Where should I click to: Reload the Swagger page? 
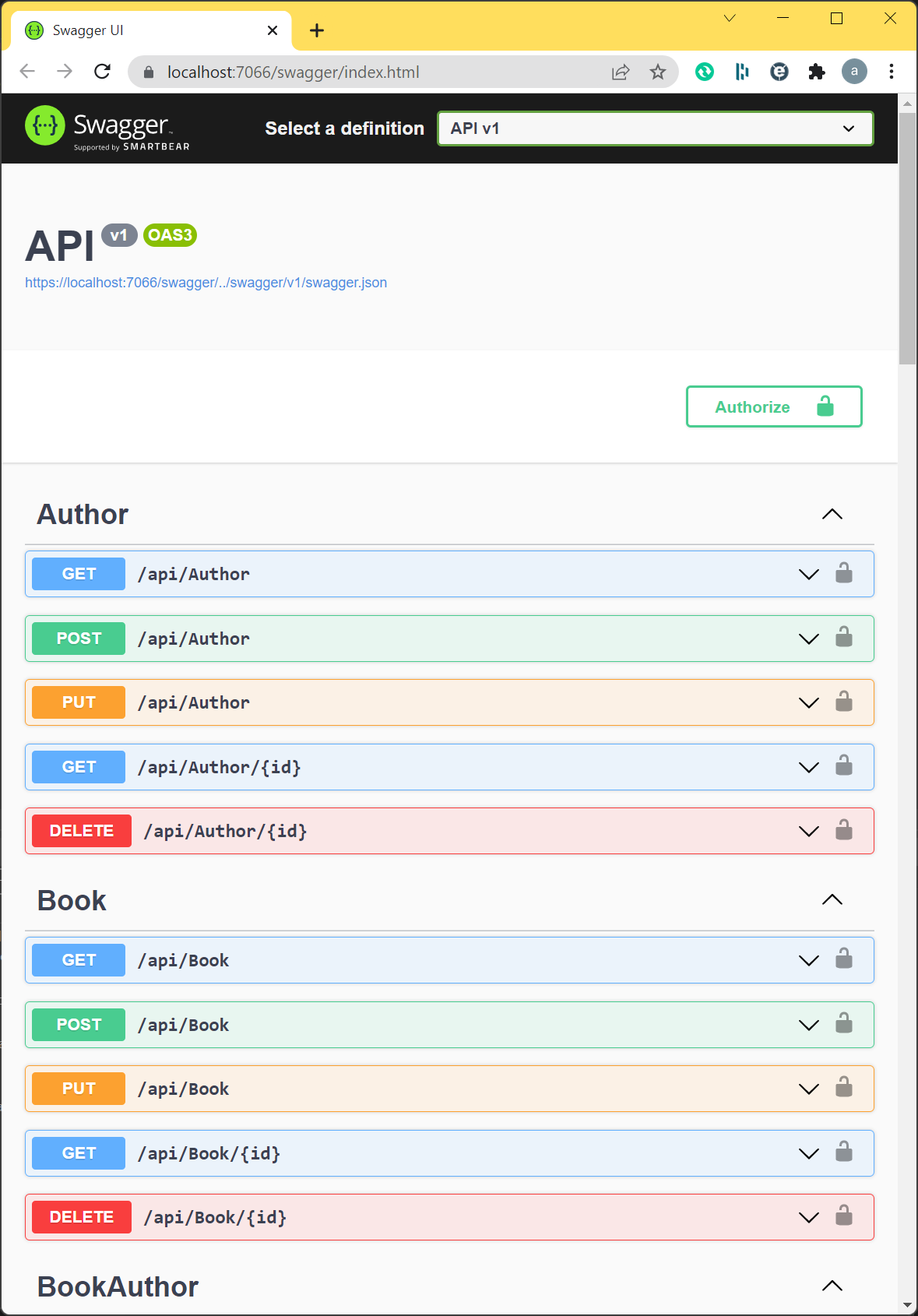click(102, 72)
